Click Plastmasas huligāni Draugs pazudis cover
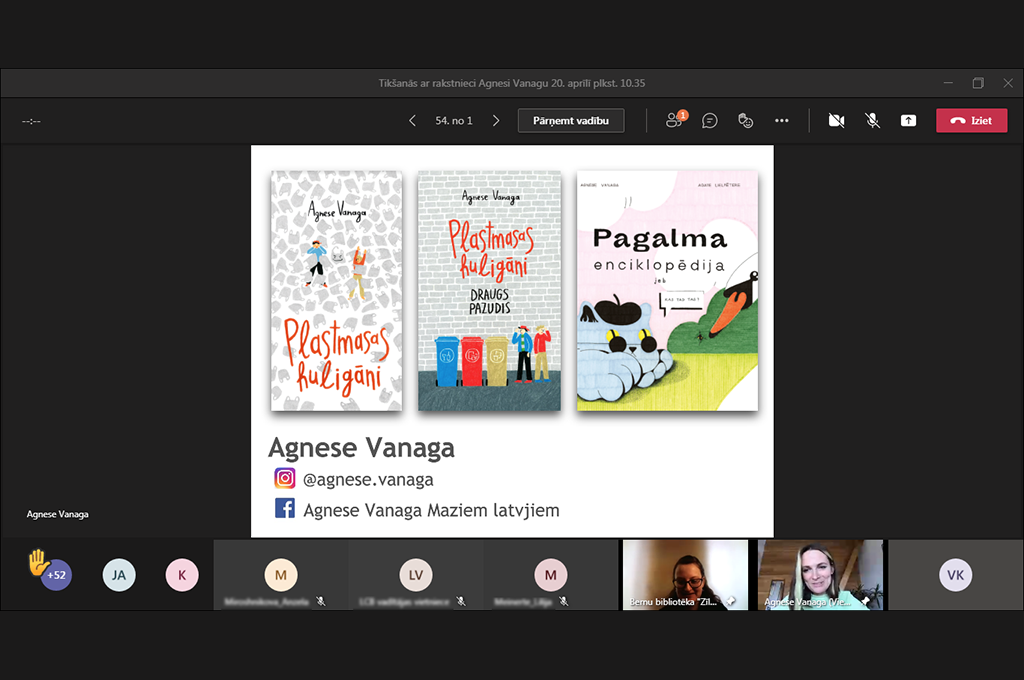Viewport: 1024px width, 680px height. (x=489, y=291)
